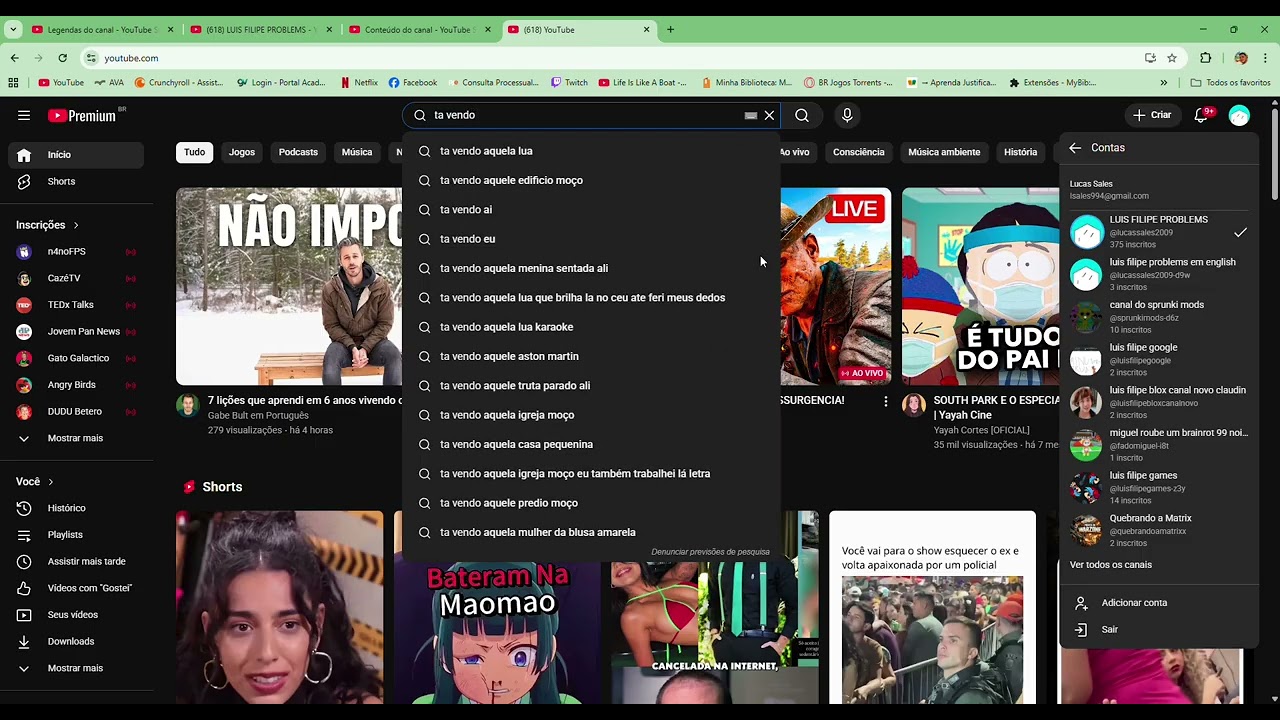Click Adicionar conta

(1159, 603)
